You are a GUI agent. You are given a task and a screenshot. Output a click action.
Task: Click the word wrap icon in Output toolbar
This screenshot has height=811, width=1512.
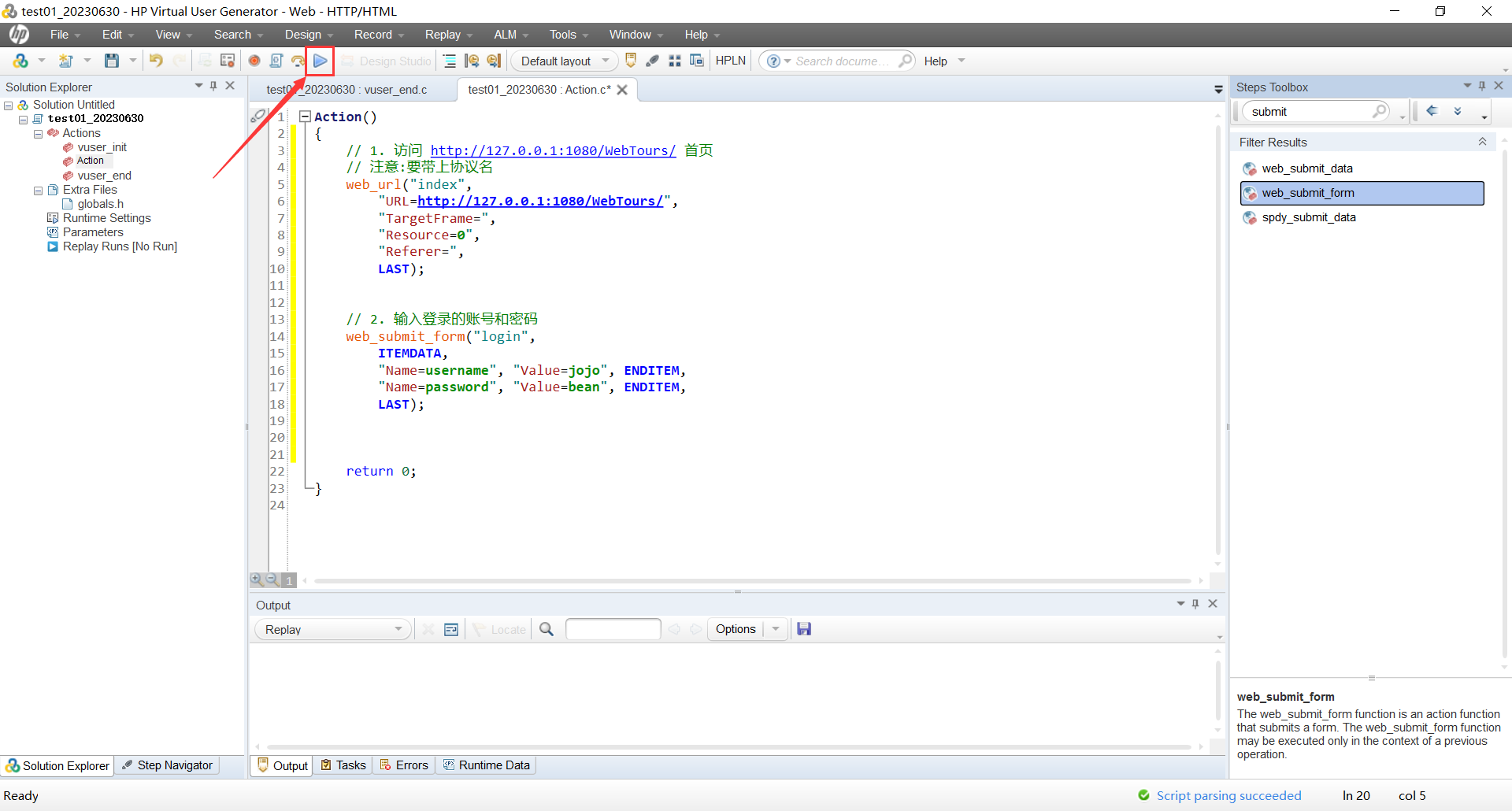(x=451, y=629)
